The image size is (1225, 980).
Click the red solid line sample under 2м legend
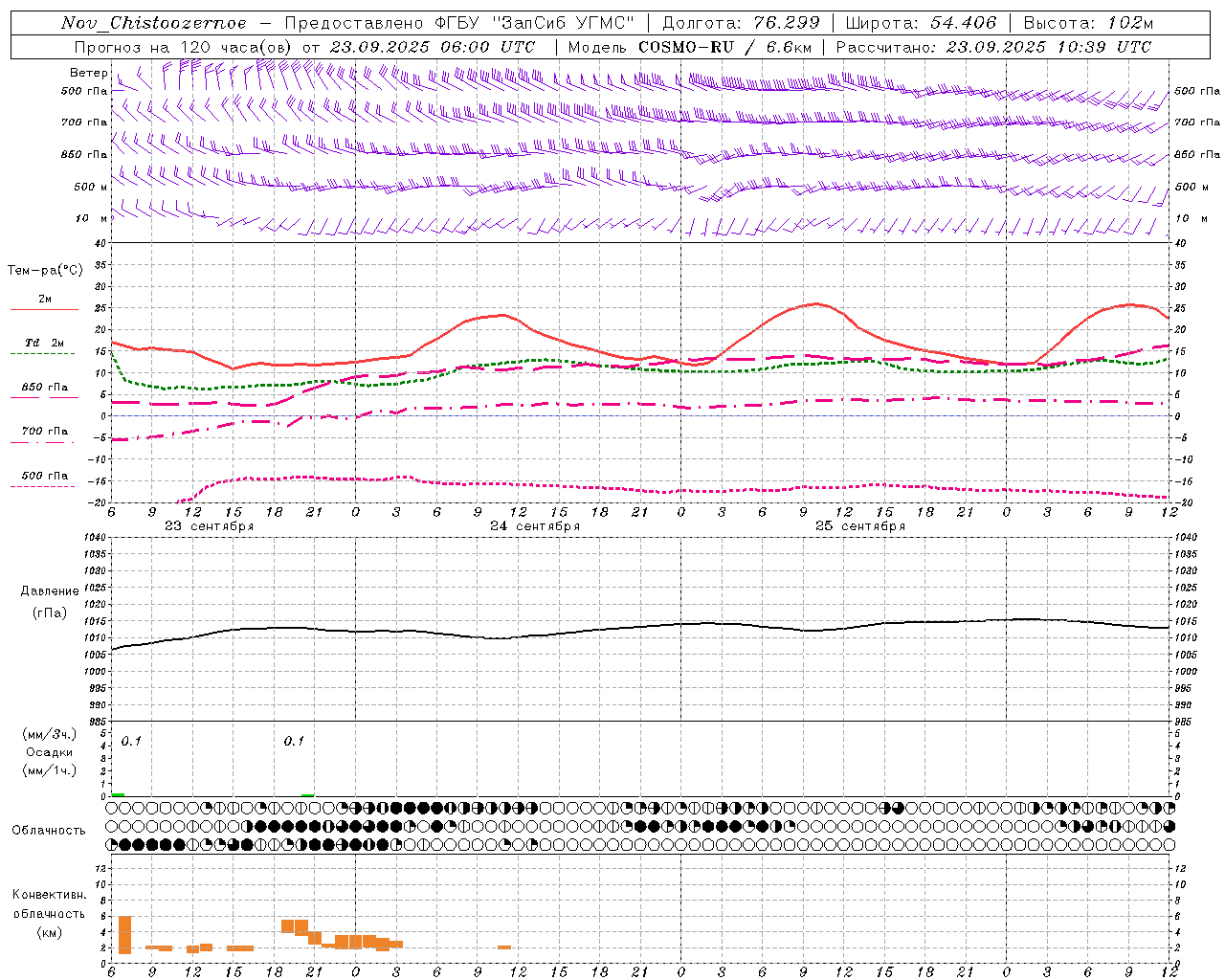point(44,309)
